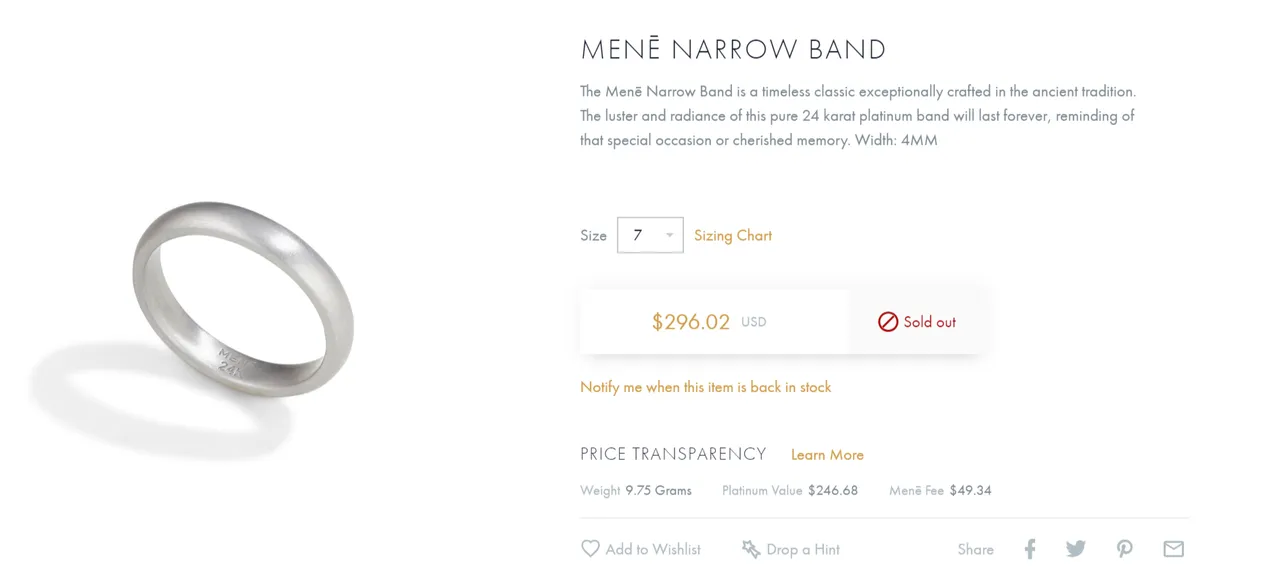The width and height of the screenshot is (1280, 571).
Task: Click the $296.02 price
Action: click(x=691, y=322)
